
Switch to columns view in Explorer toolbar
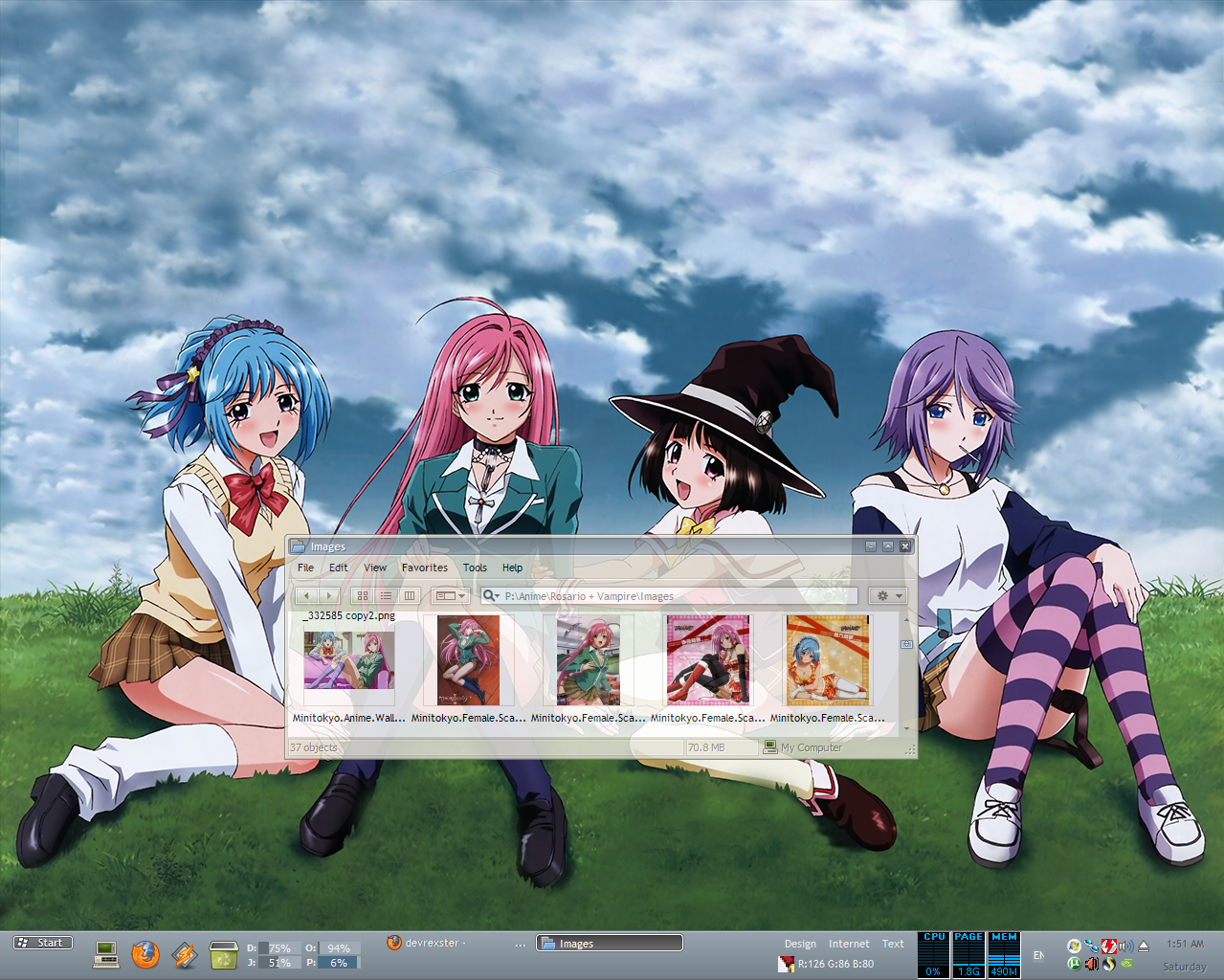pyautogui.click(x=410, y=595)
